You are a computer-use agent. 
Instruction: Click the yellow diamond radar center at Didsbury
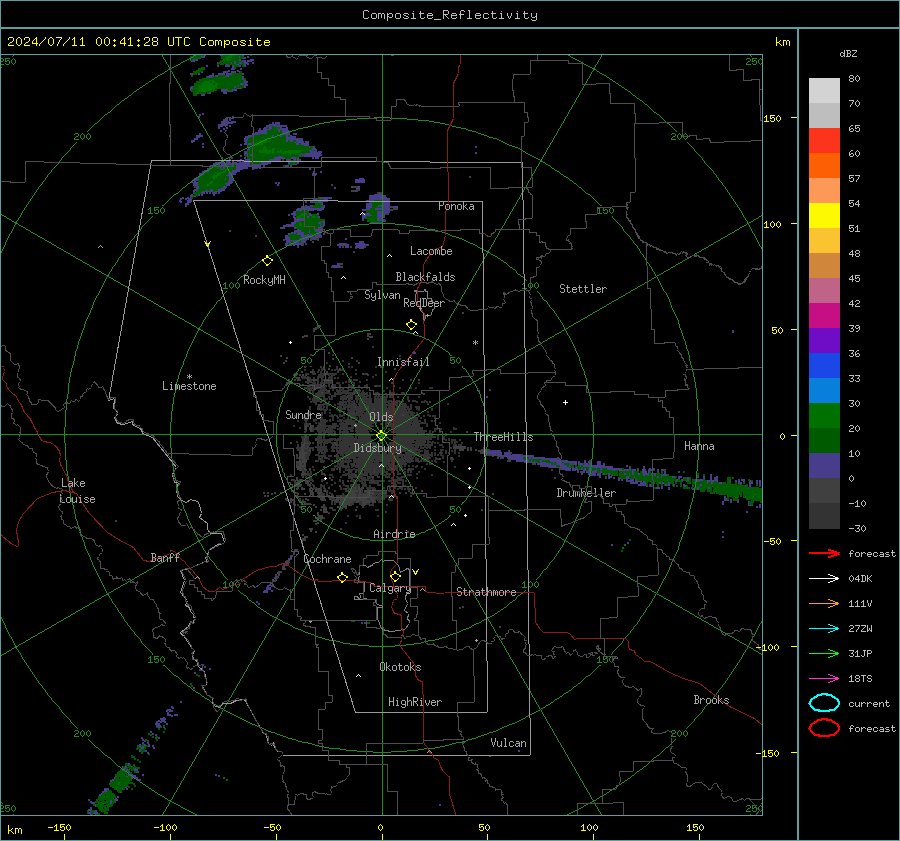tap(382, 436)
